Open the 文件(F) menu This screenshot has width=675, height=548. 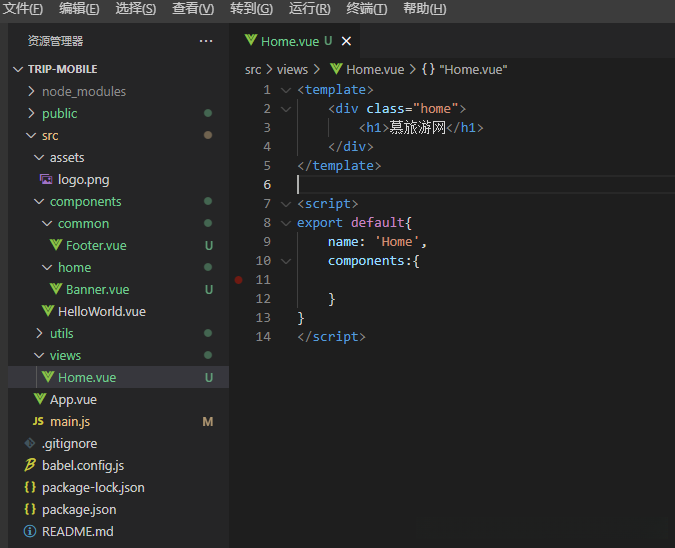pyautogui.click(x=23, y=9)
